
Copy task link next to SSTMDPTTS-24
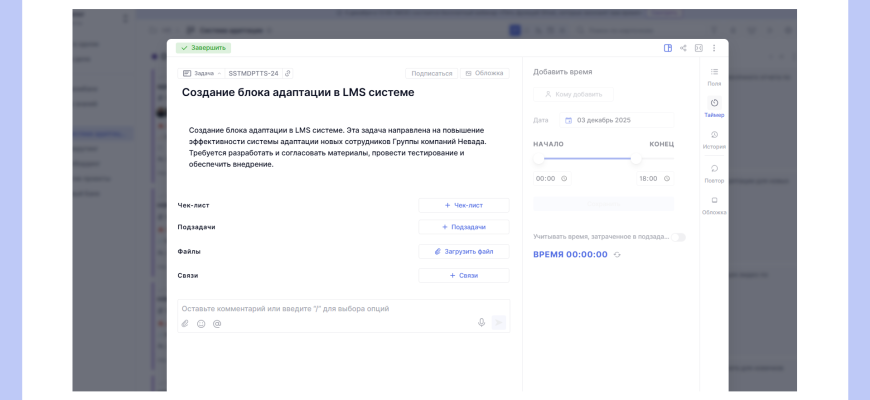click(x=288, y=73)
